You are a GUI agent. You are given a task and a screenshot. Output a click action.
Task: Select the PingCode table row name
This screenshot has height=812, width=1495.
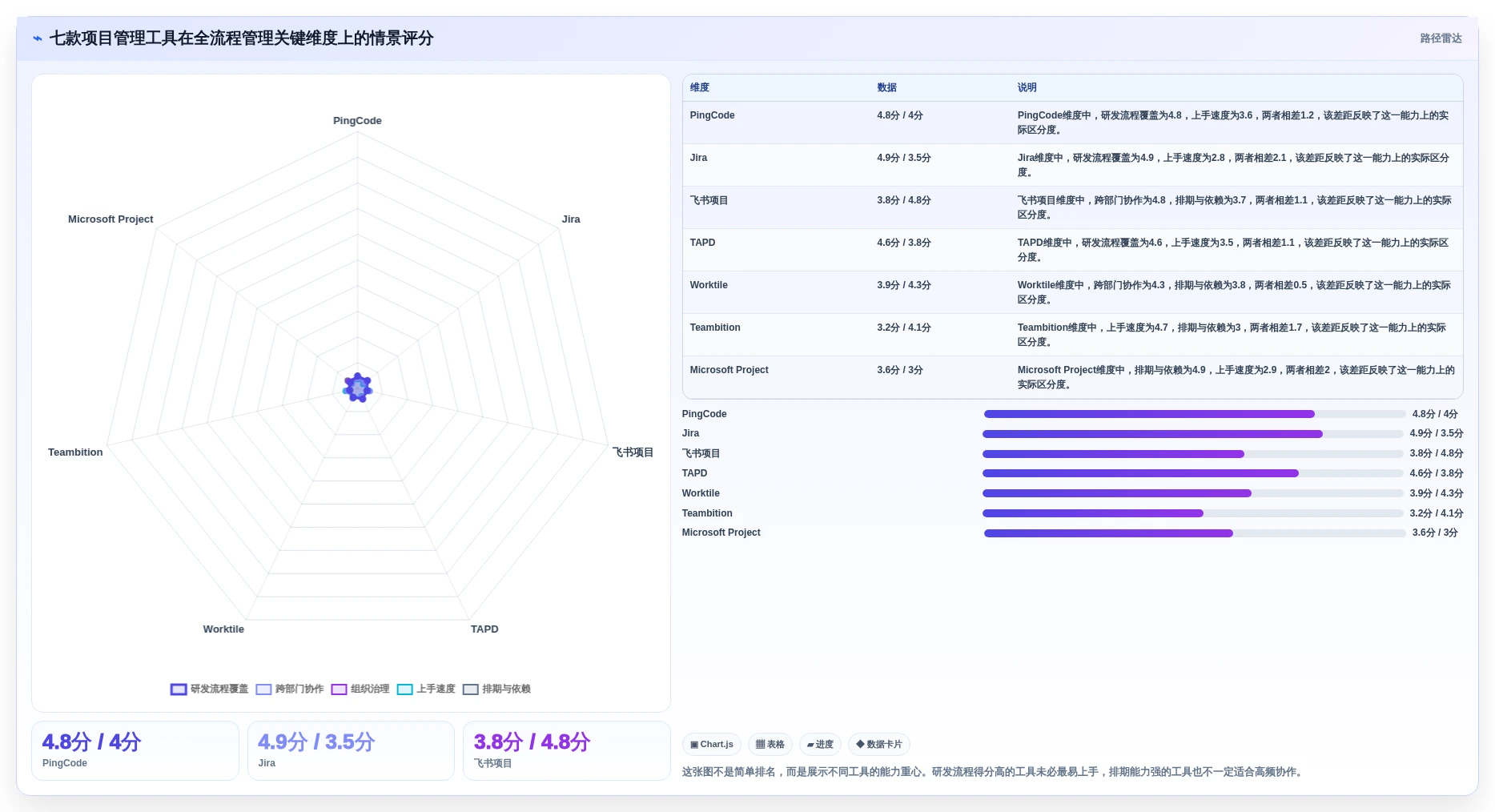[712, 115]
